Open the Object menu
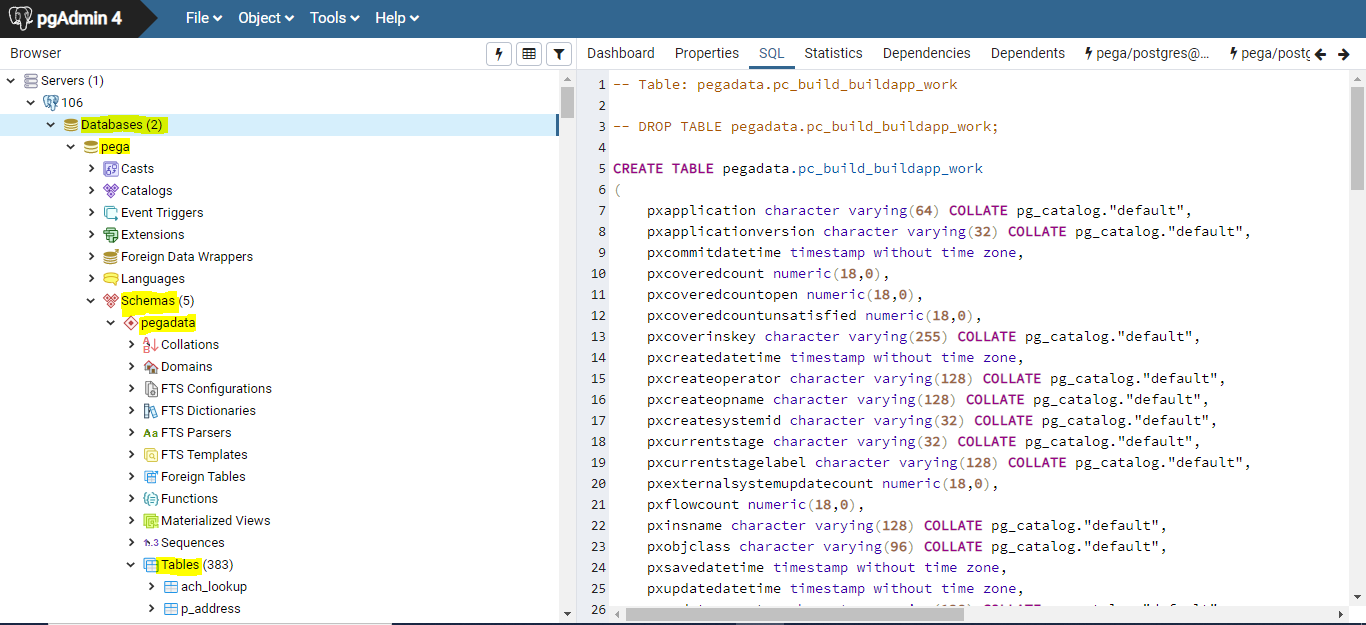 (x=261, y=17)
